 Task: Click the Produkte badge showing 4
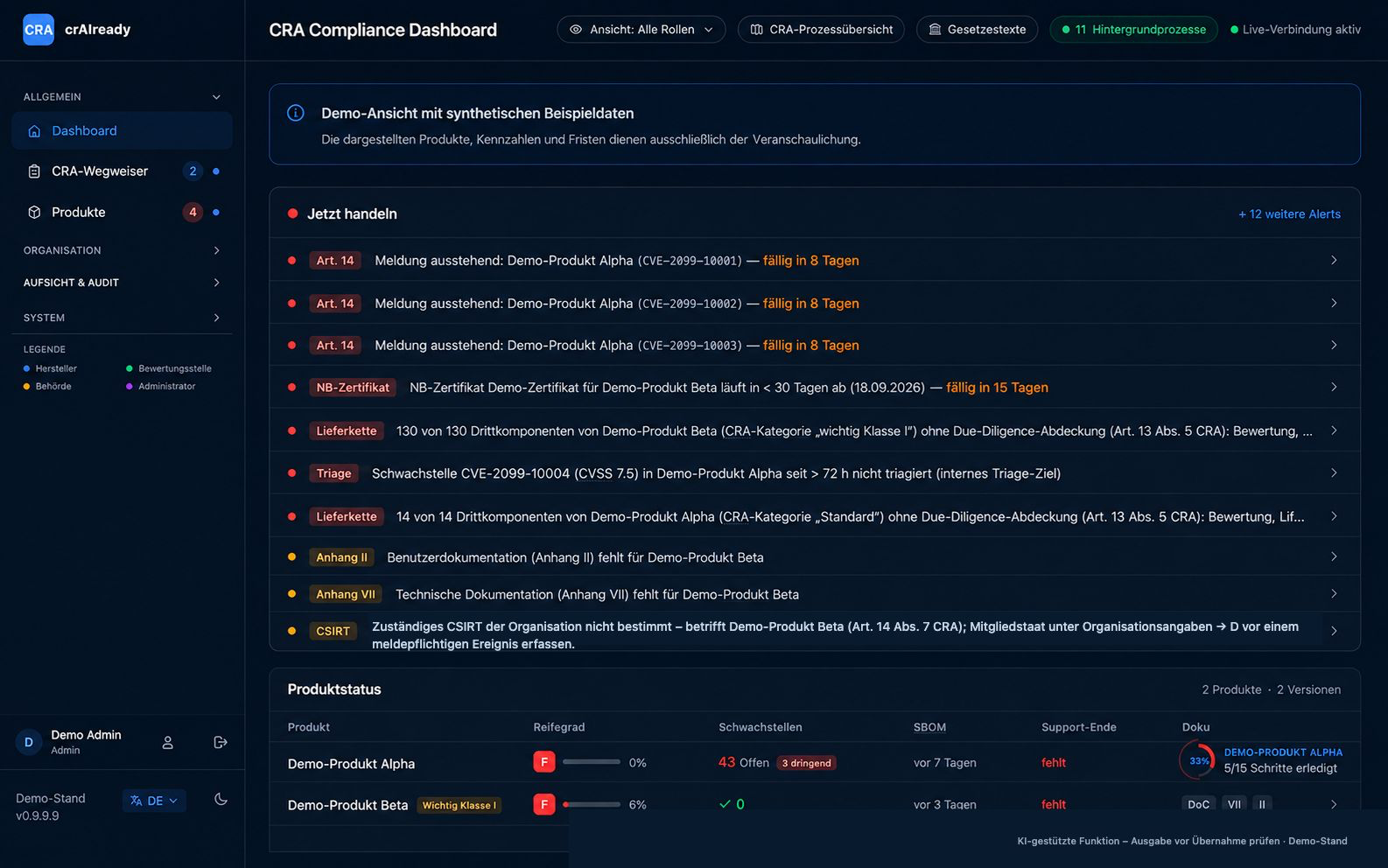point(193,213)
